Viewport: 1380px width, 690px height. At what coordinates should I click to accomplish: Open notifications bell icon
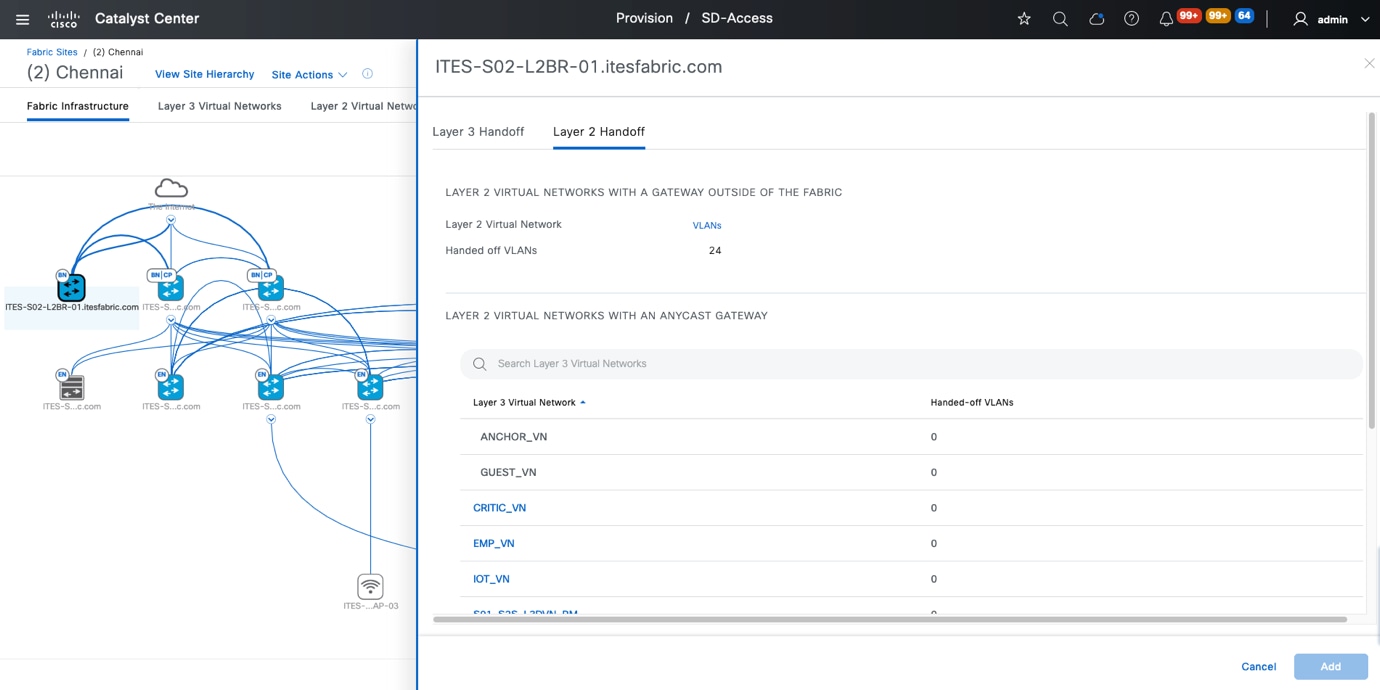click(x=1166, y=19)
